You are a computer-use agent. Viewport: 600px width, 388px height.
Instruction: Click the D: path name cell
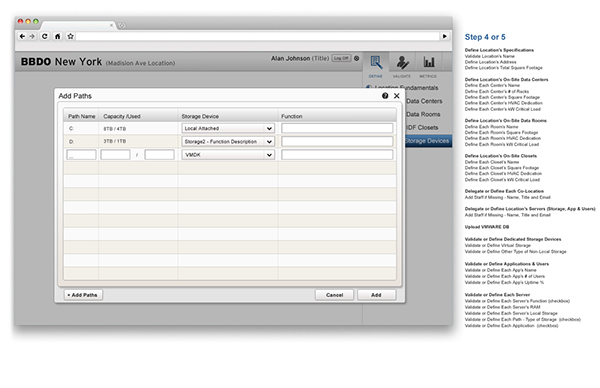tap(71, 142)
